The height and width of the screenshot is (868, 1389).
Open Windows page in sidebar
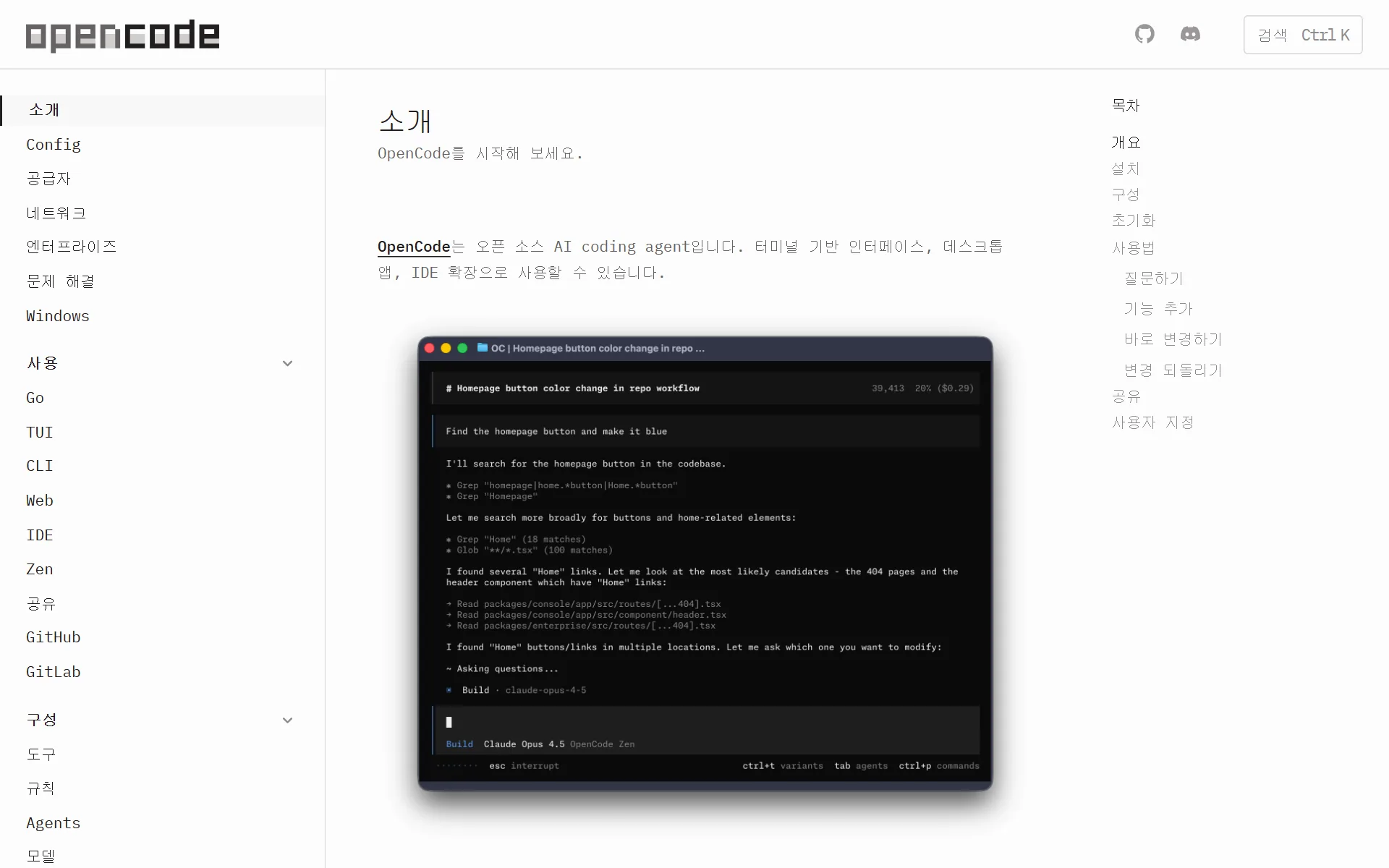pyautogui.click(x=58, y=316)
